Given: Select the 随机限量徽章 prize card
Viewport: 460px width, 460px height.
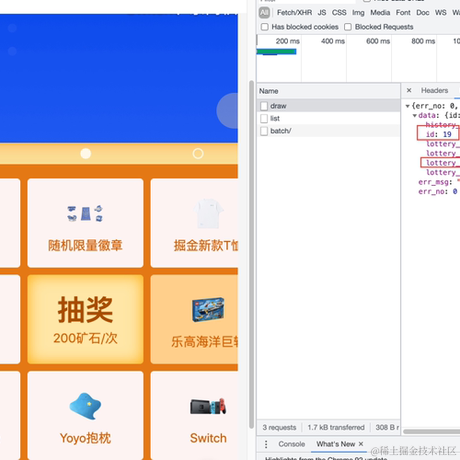Looking at the screenshot, I should click(85, 223).
